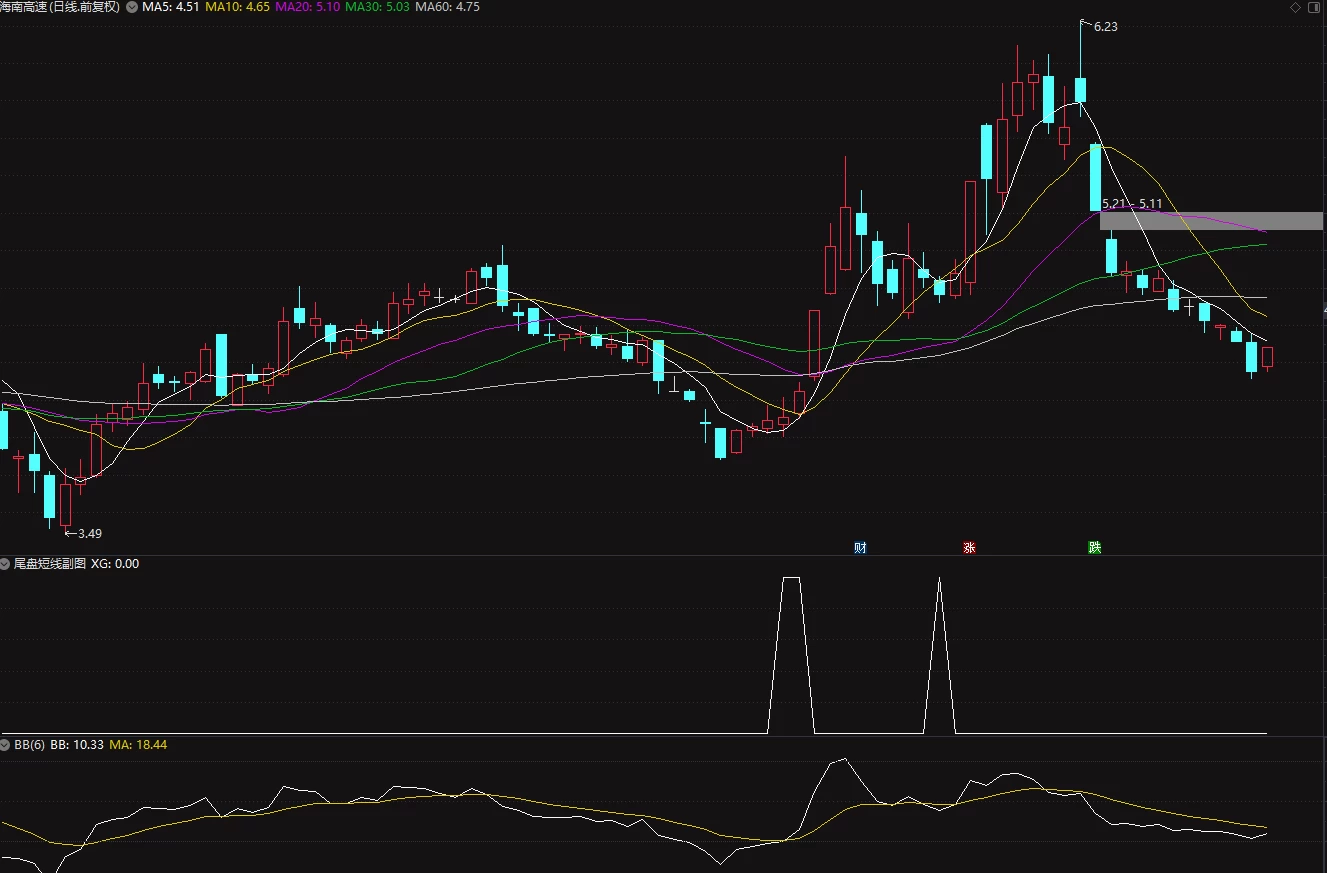Click the red 涨 event marker

coord(969,547)
